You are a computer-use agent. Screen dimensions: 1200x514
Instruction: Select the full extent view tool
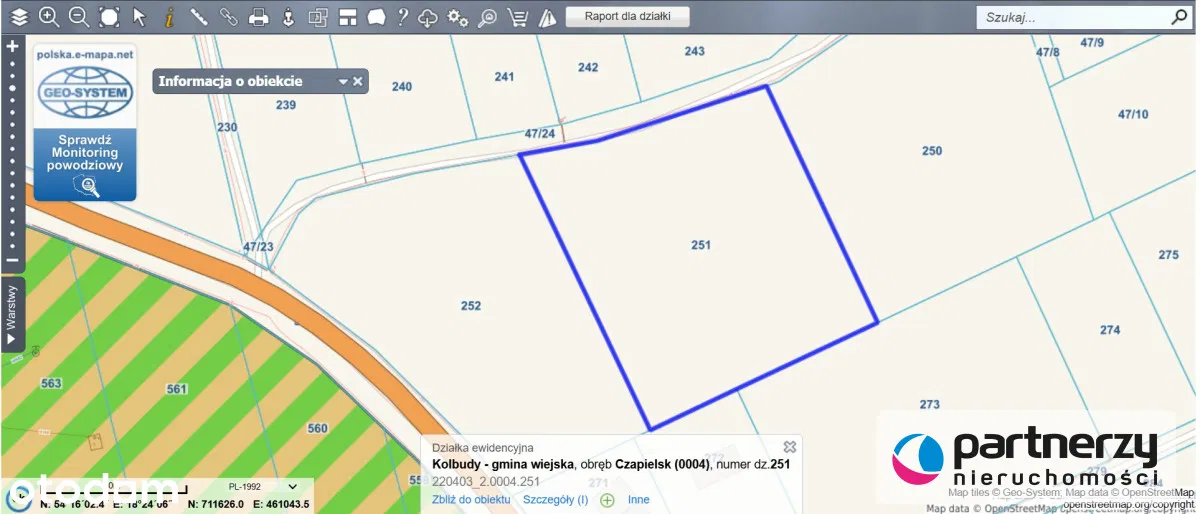(109, 17)
